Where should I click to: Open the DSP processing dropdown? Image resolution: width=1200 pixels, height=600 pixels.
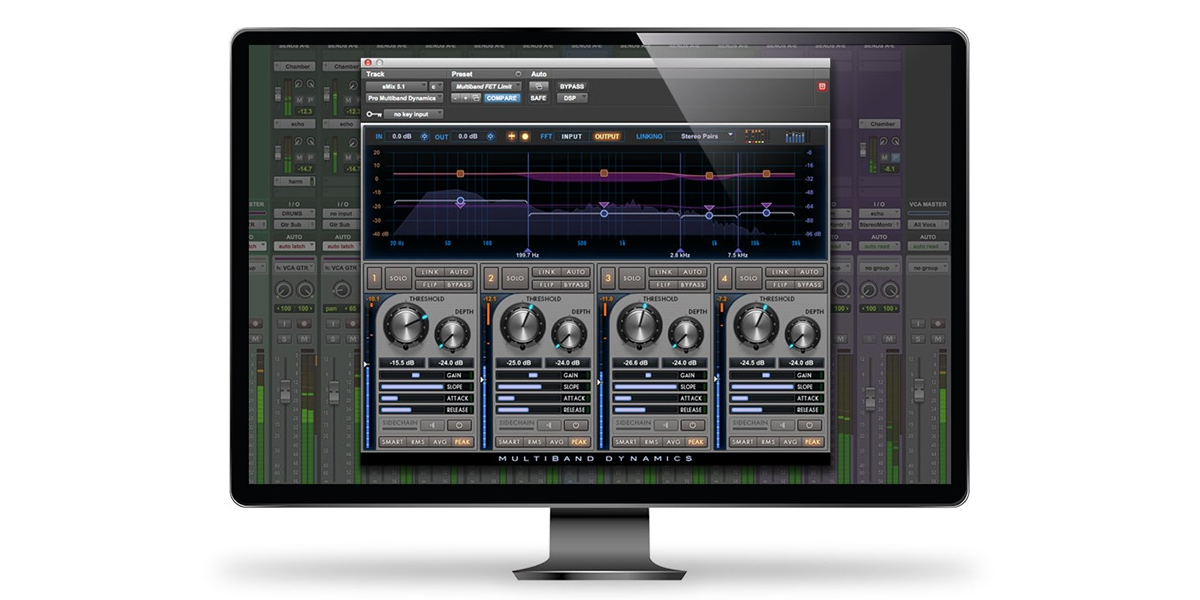point(572,98)
